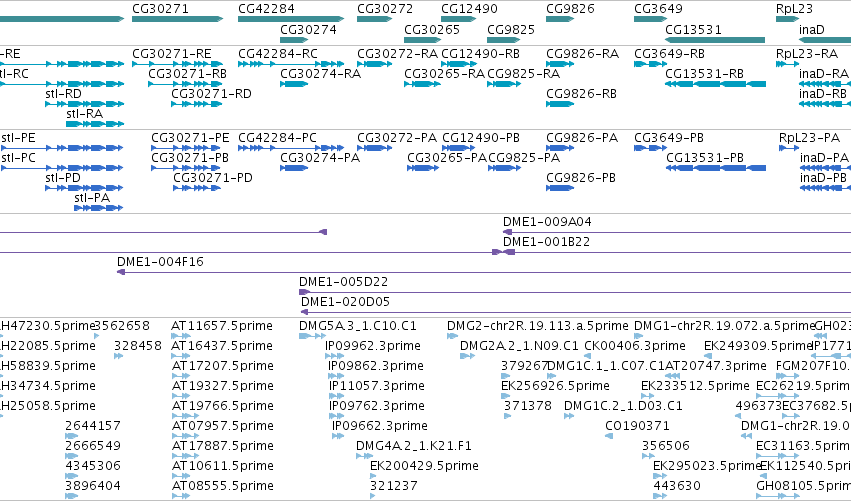851x501 pixels.
Task: Select the CG9826 gene feature
Action: click(x=560, y=19)
